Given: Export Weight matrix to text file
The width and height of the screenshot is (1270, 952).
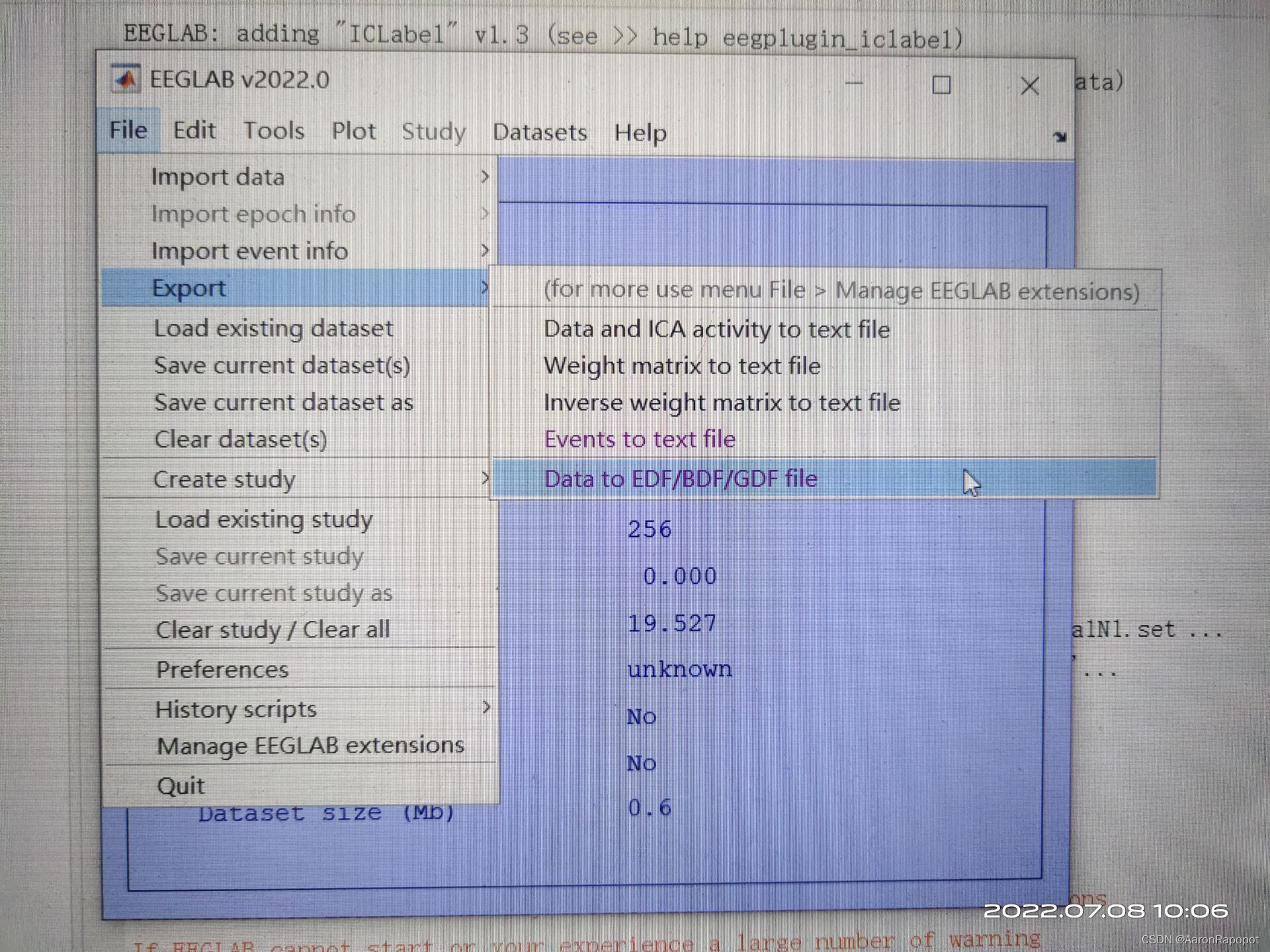Looking at the screenshot, I should 825,366.
